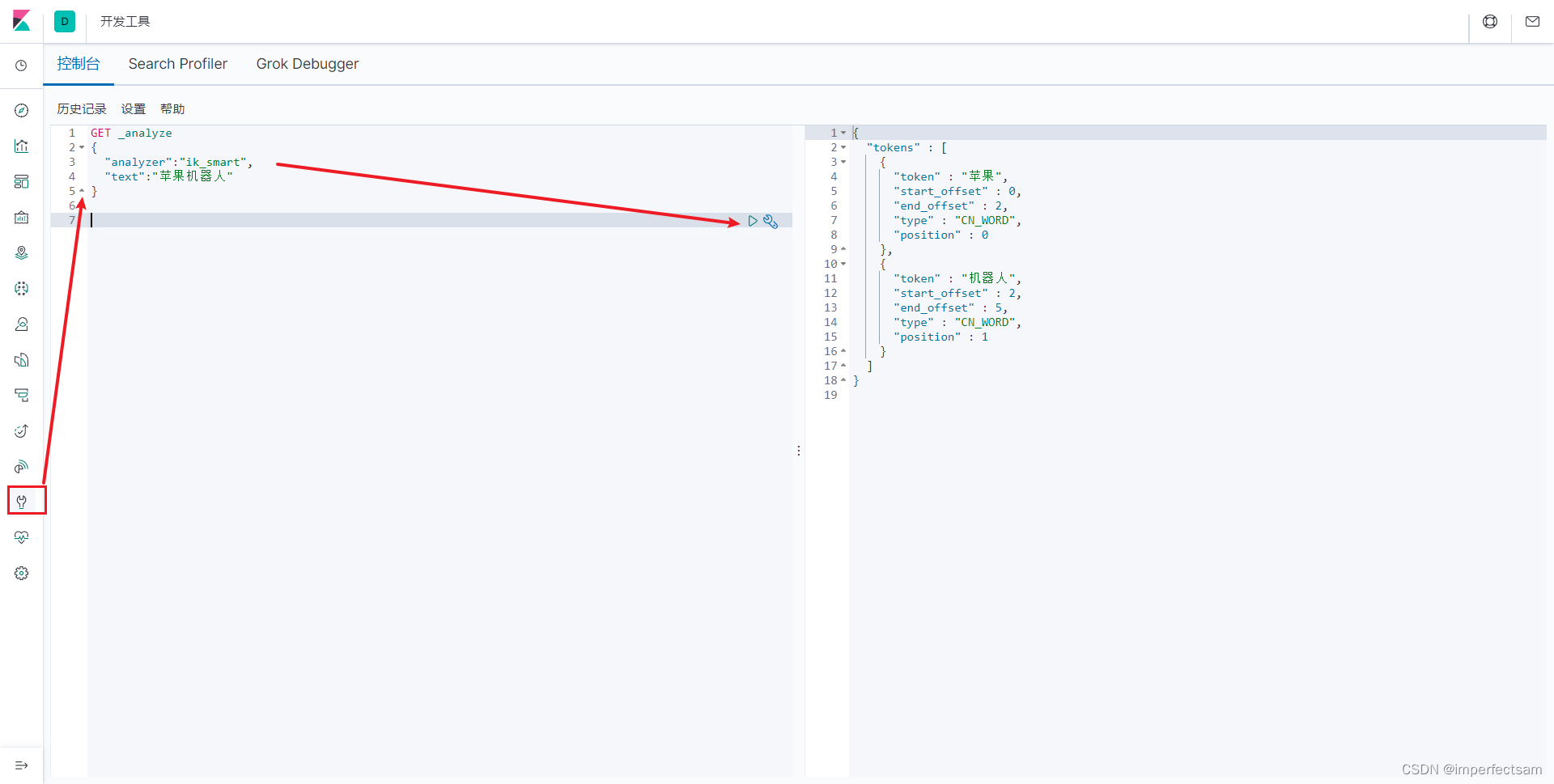Click the "position" : 1 output line
This screenshot has height=784, width=1554.
(x=940, y=337)
